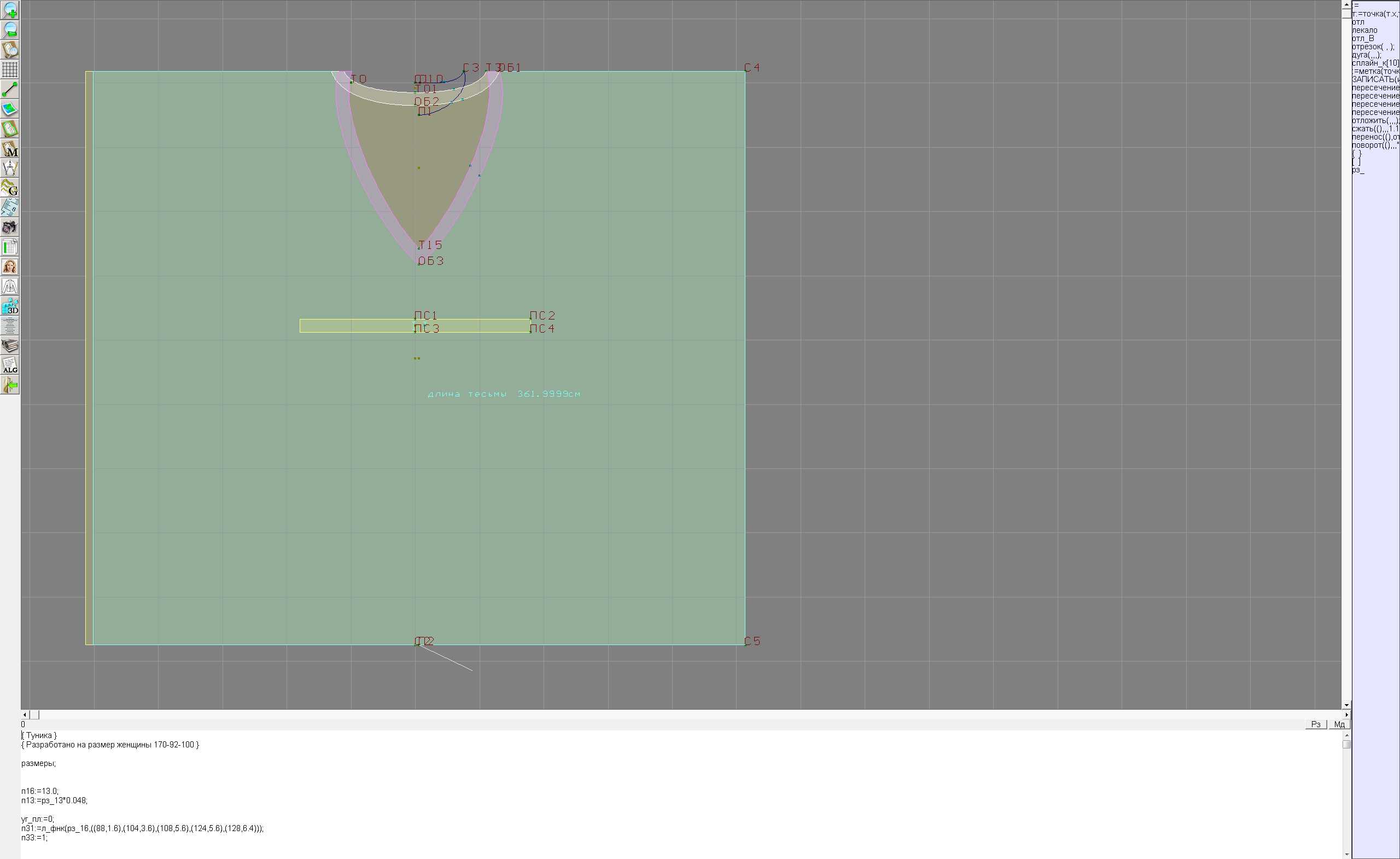
Task: Open the 3D view icon
Action: coord(10,306)
